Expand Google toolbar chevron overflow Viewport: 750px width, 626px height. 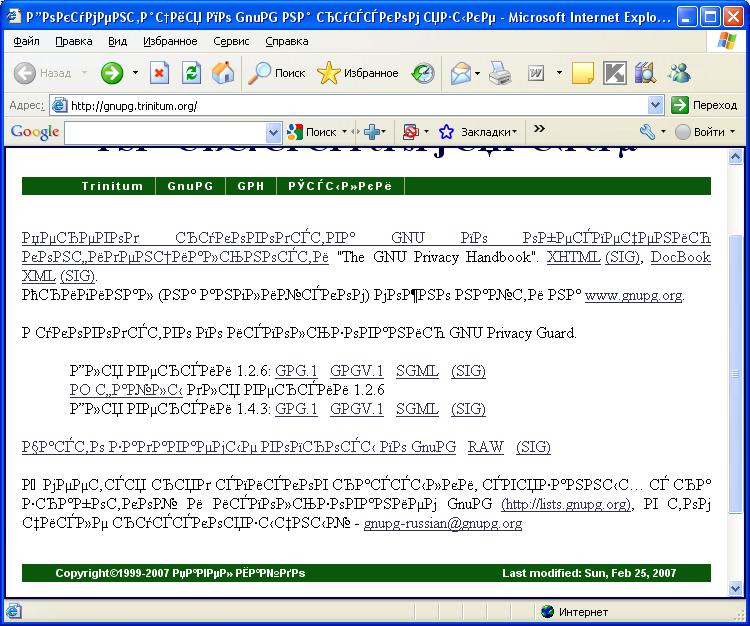pyautogui.click(x=540, y=129)
